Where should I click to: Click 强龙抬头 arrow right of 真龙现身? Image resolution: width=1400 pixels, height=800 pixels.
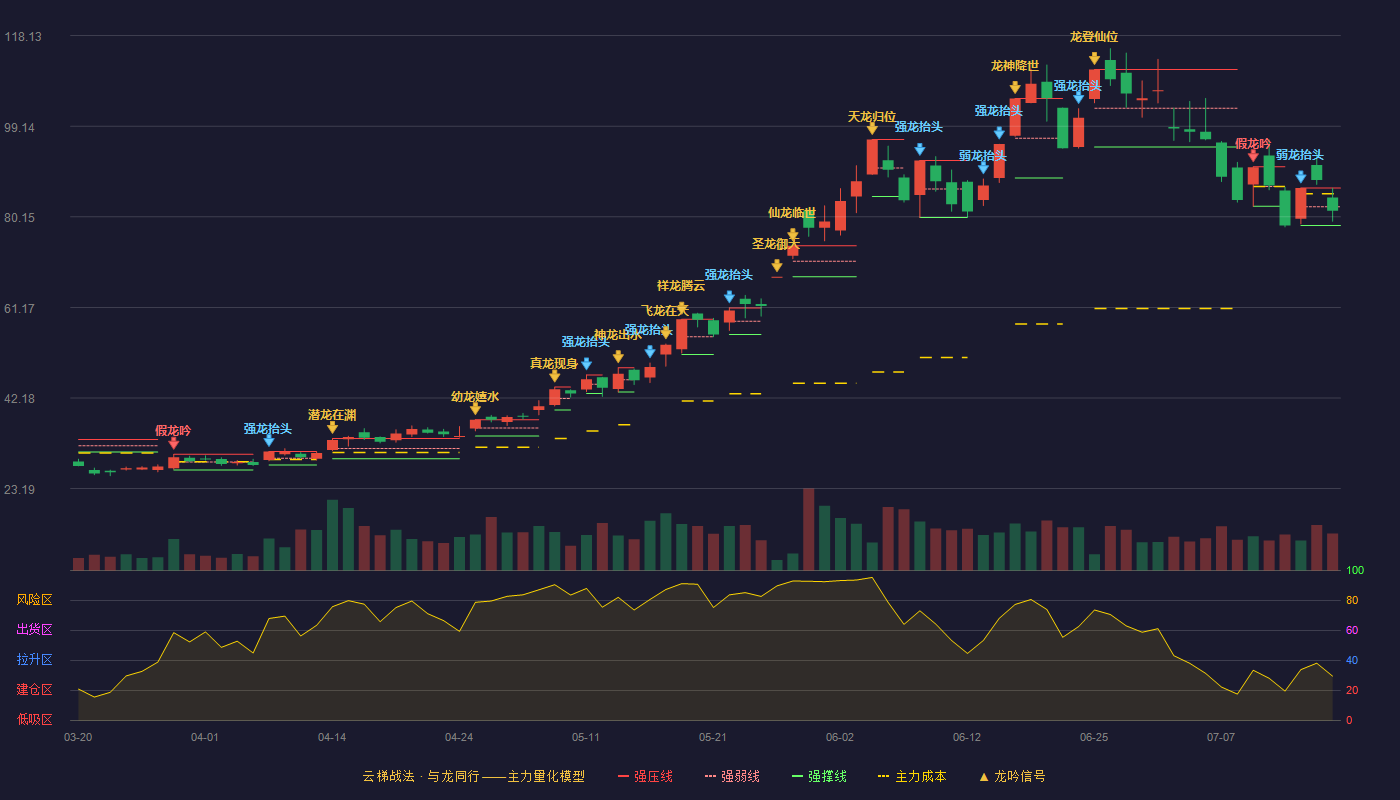(586, 364)
